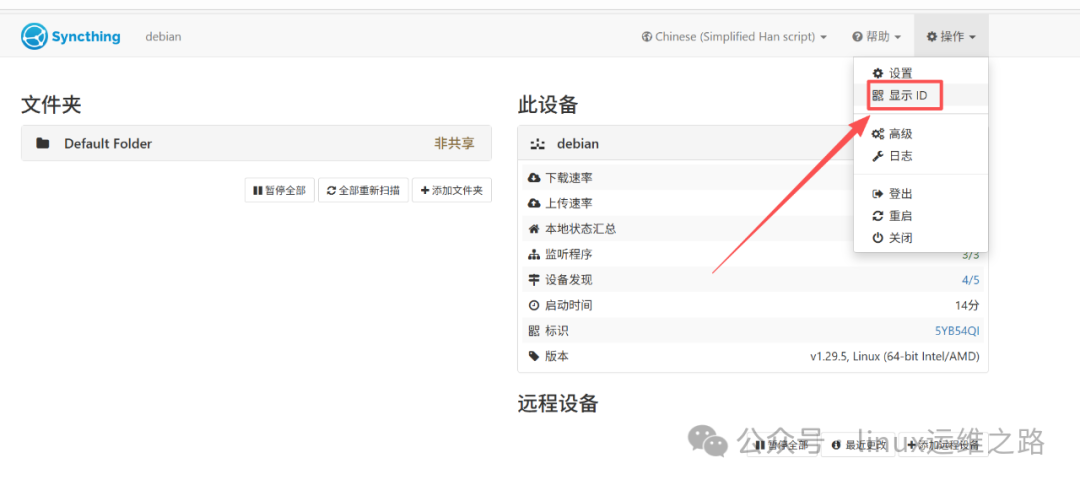Open 日志 logs from the actions menu

[920, 156]
